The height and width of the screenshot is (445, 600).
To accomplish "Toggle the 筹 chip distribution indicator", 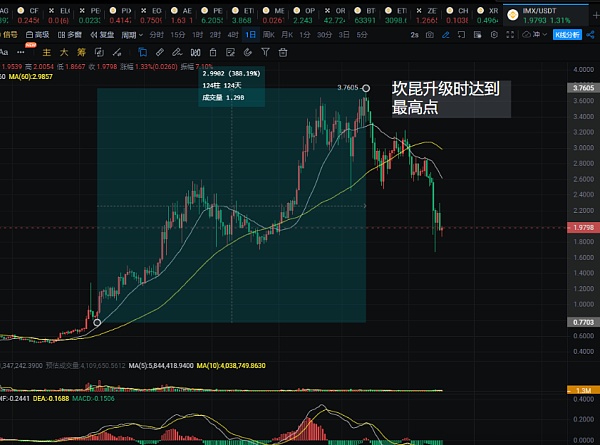I will coord(81,52).
